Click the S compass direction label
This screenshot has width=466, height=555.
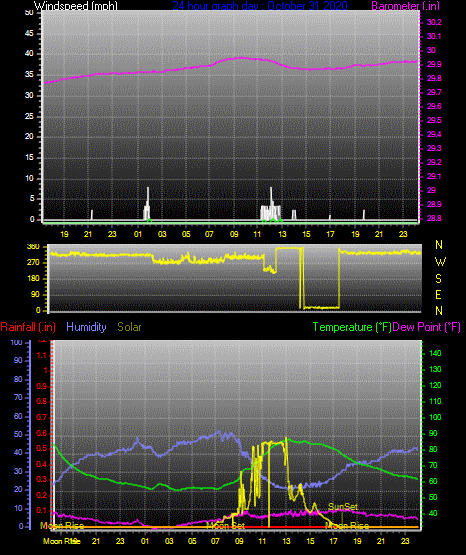point(438,279)
